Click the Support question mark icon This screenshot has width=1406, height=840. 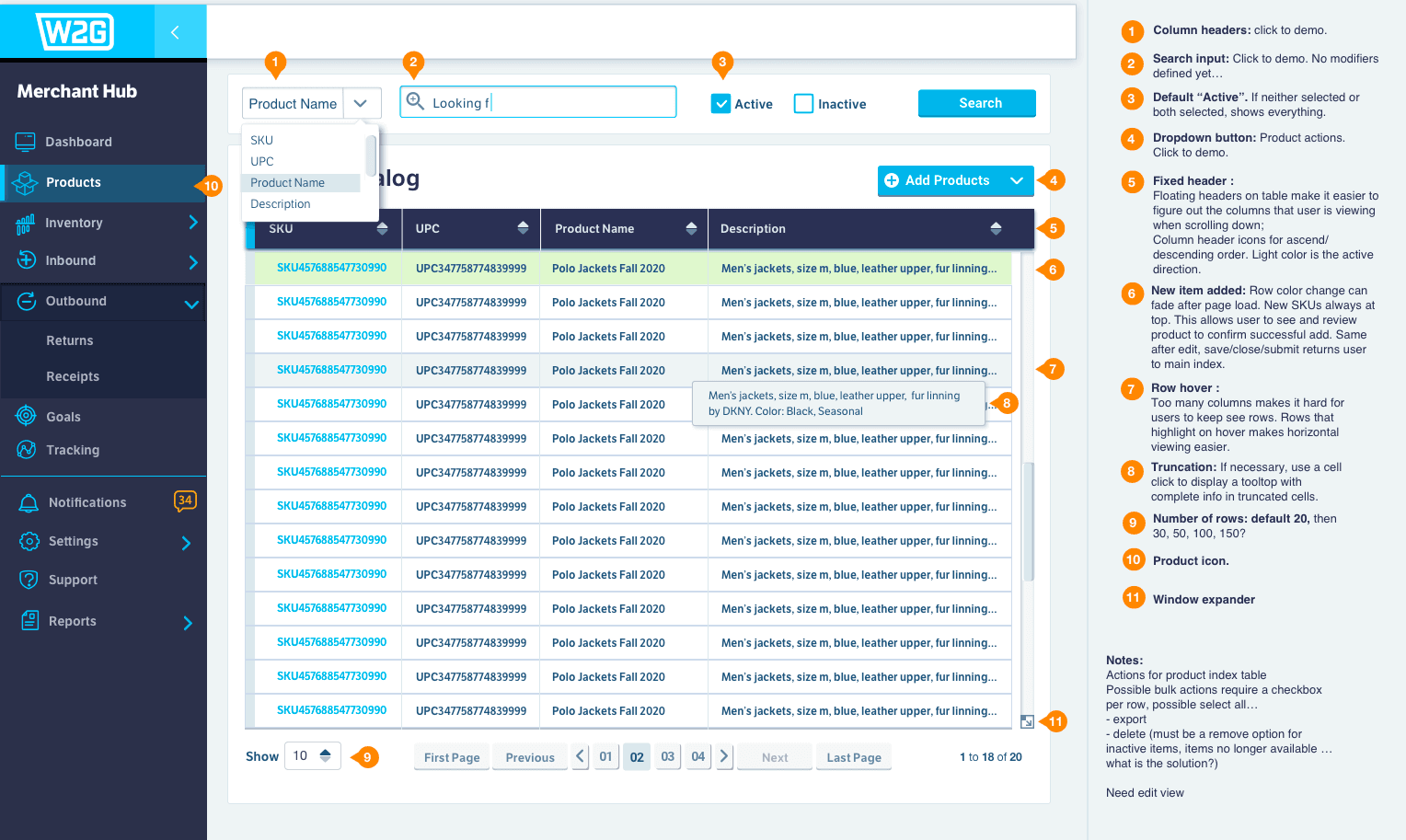click(29, 580)
